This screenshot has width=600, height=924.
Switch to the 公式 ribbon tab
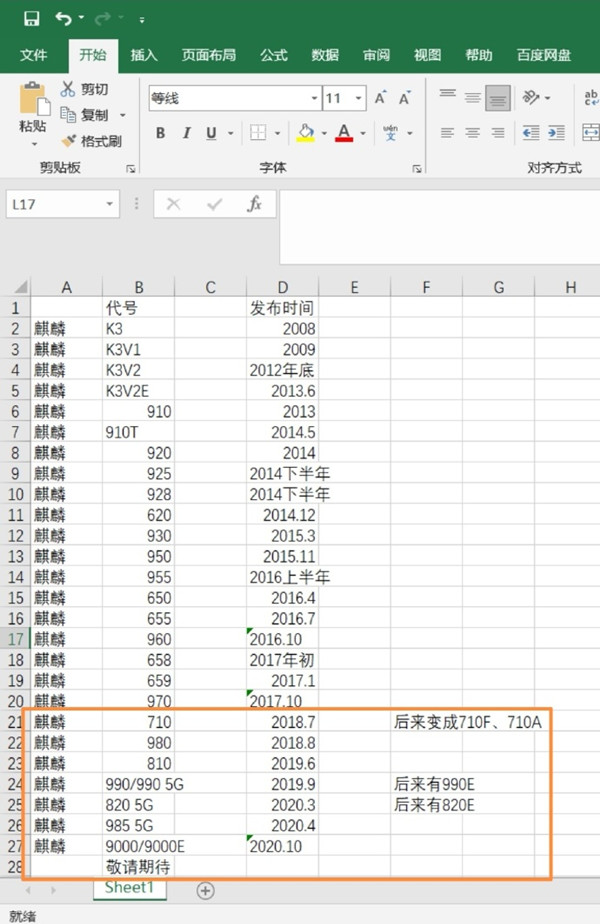pyautogui.click(x=274, y=55)
